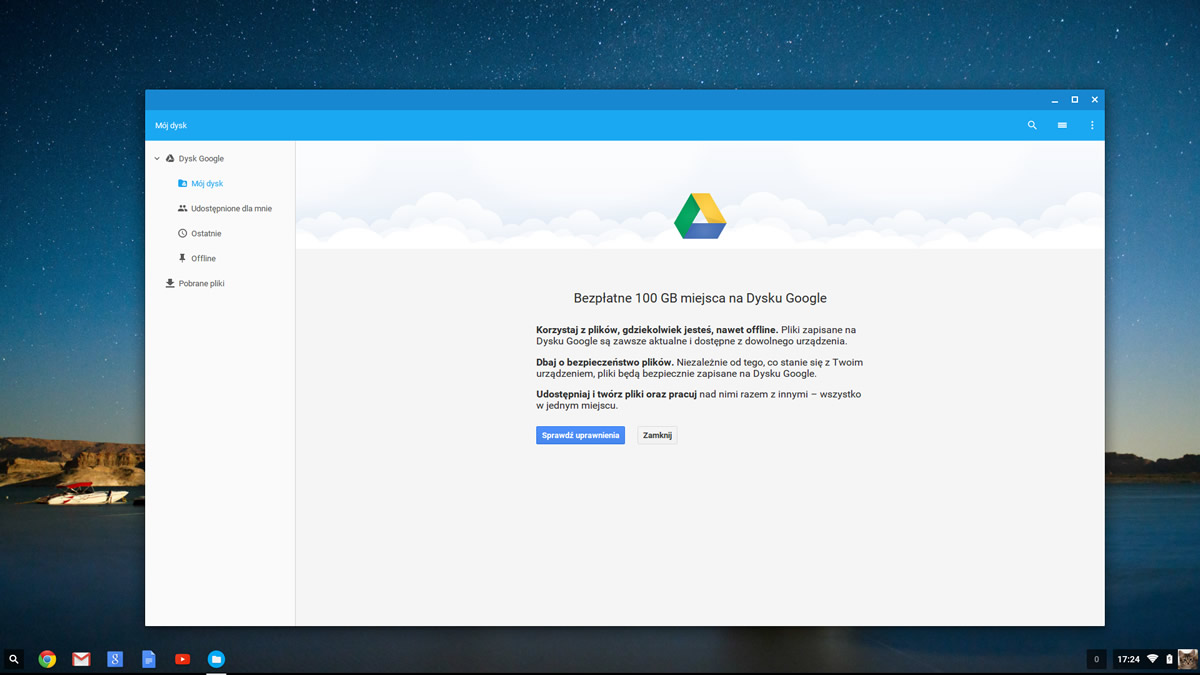Open Pobrane pliki downloads folder
1200x675 pixels.
click(x=201, y=283)
